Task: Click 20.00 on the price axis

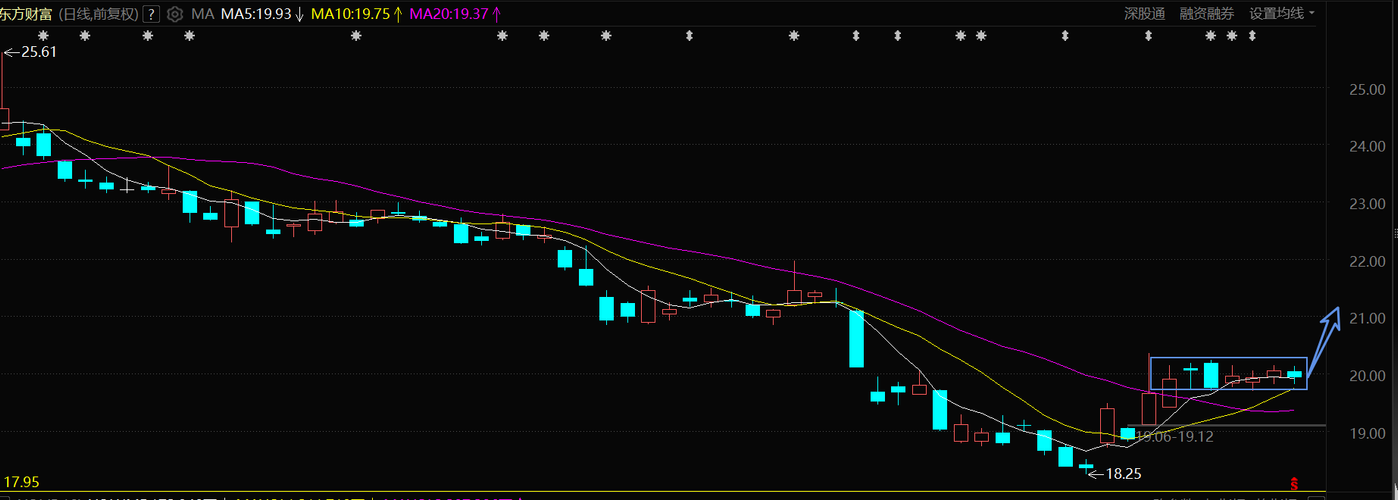Action: [1367, 376]
